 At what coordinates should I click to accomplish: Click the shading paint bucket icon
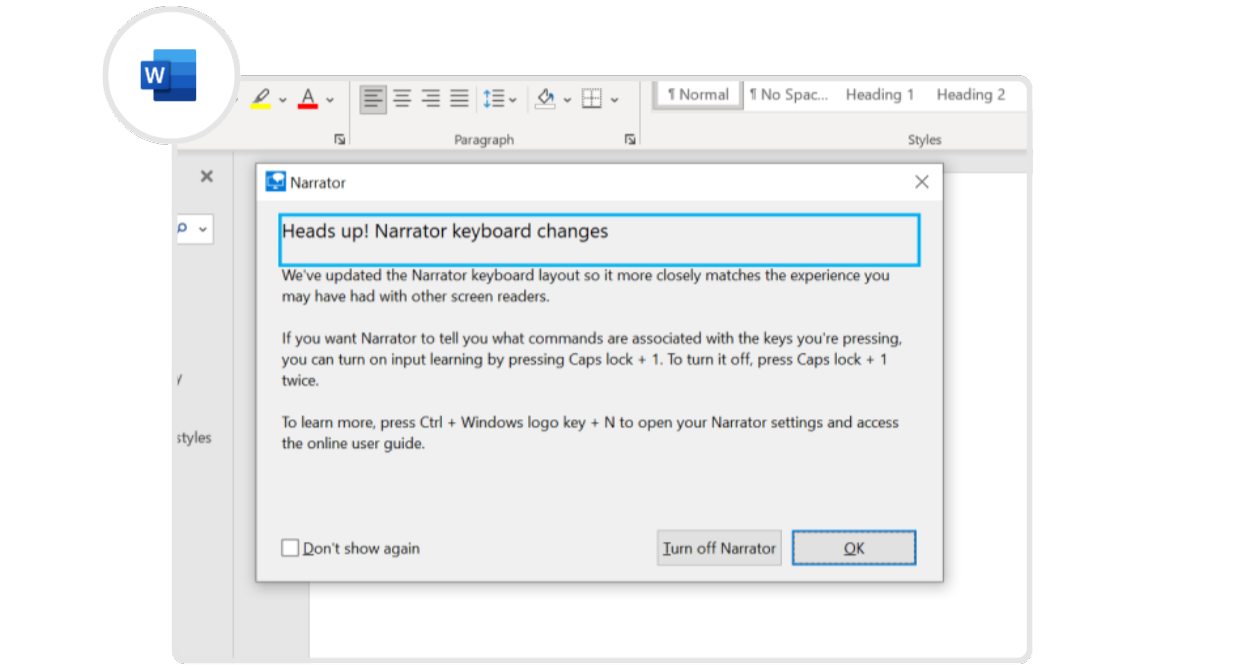545,98
